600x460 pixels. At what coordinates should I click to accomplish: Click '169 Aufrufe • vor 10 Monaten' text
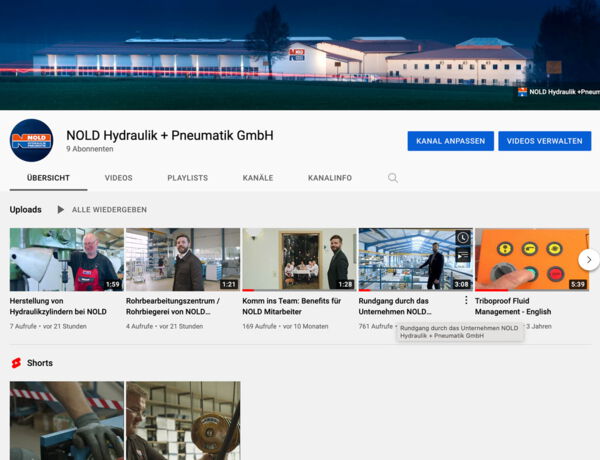285,326
